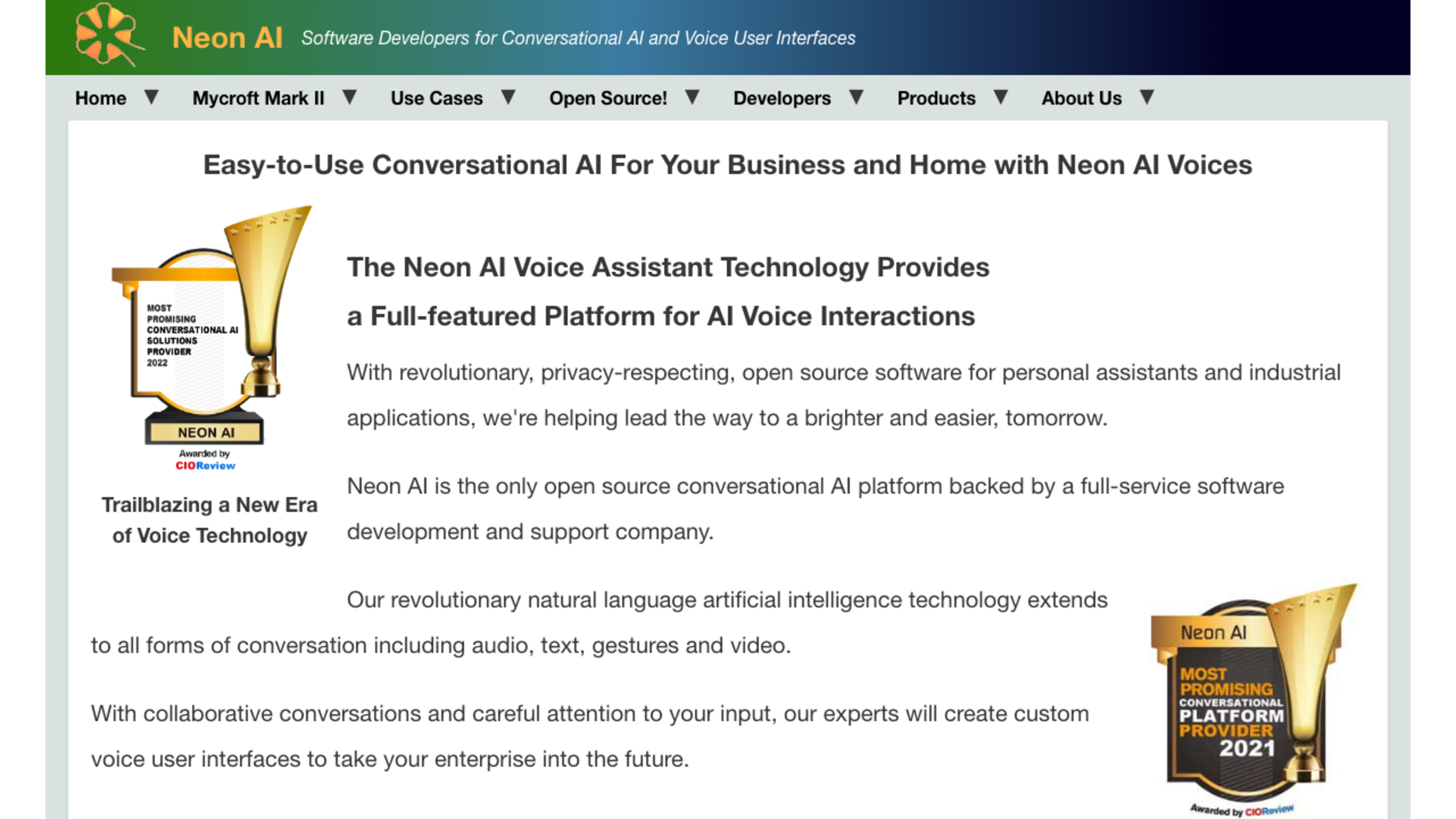1456x819 pixels.
Task: Click the 'Our revolutionary natural language' paragraph
Action: (x=599, y=622)
